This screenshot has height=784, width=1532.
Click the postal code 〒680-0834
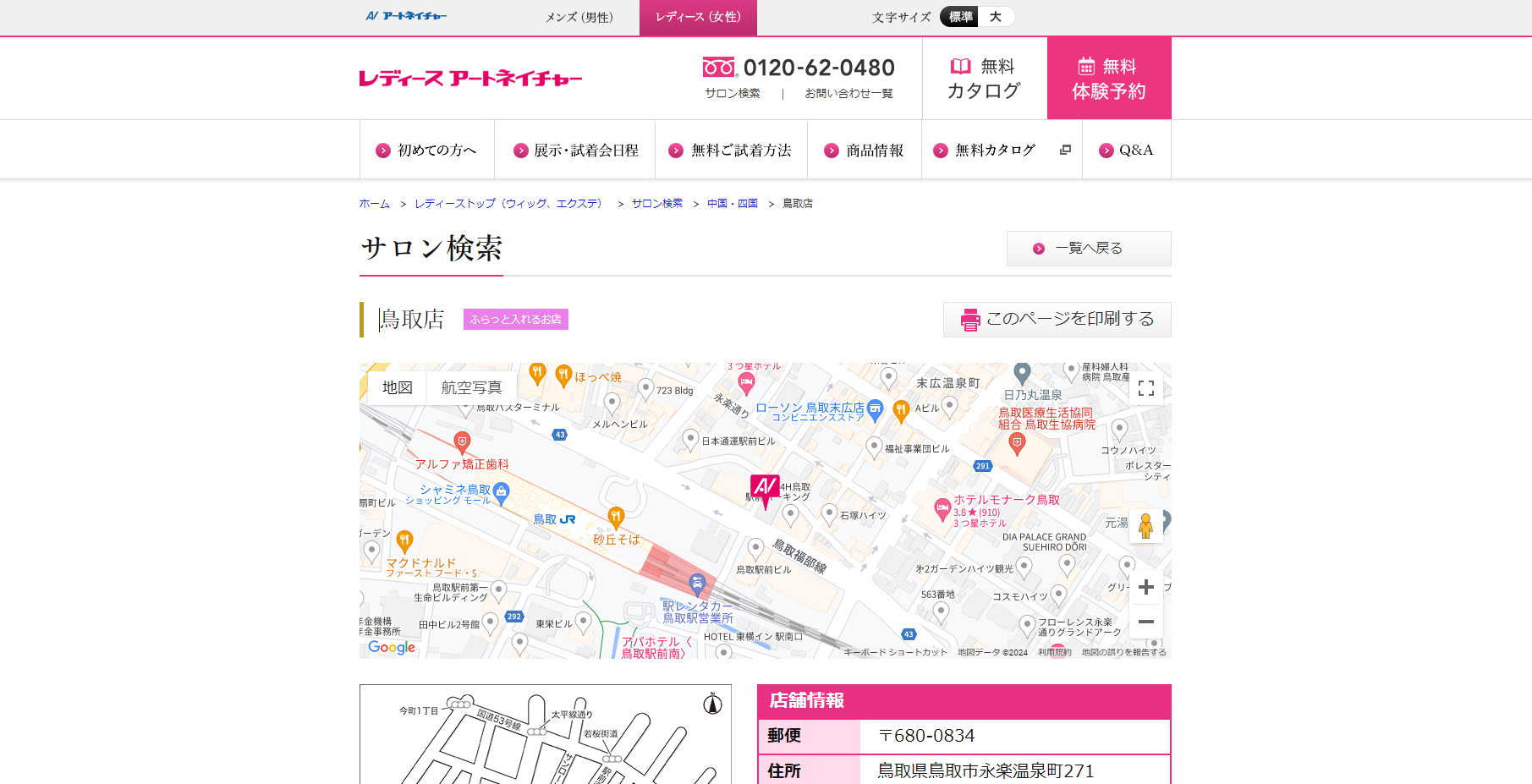click(x=926, y=736)
